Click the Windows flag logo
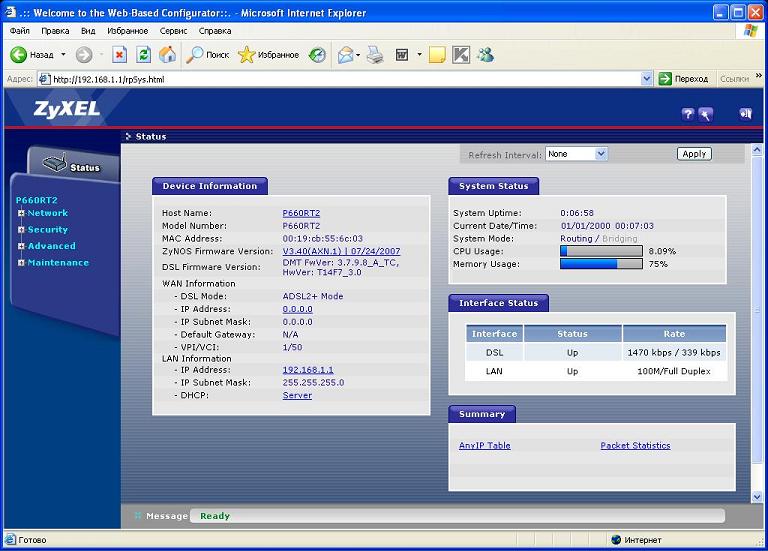This screenshot has height=551, width=768. pos(750,31)
